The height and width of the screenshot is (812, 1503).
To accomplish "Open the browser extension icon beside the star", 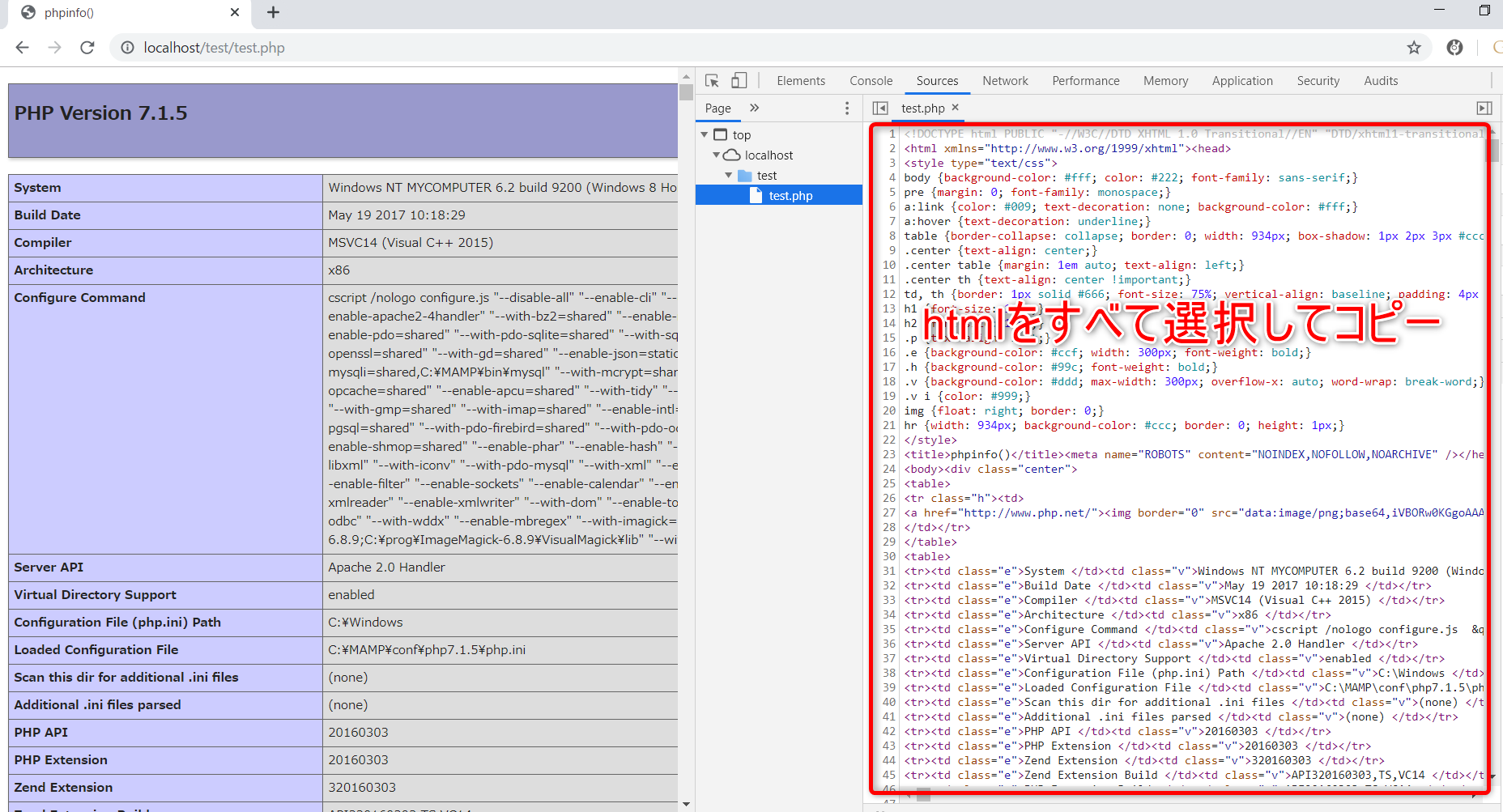I will [1454, 48].
